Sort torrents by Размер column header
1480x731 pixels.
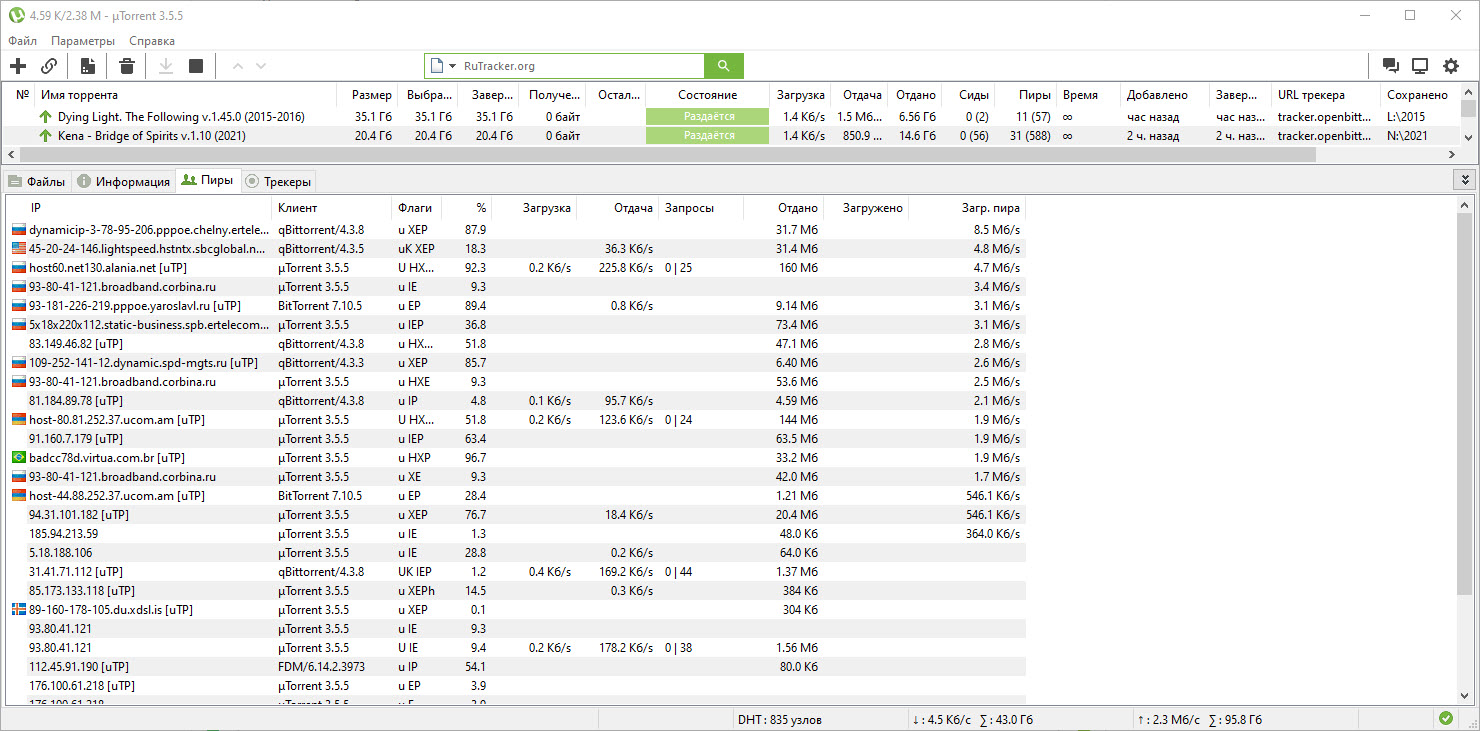coord(368,95)
